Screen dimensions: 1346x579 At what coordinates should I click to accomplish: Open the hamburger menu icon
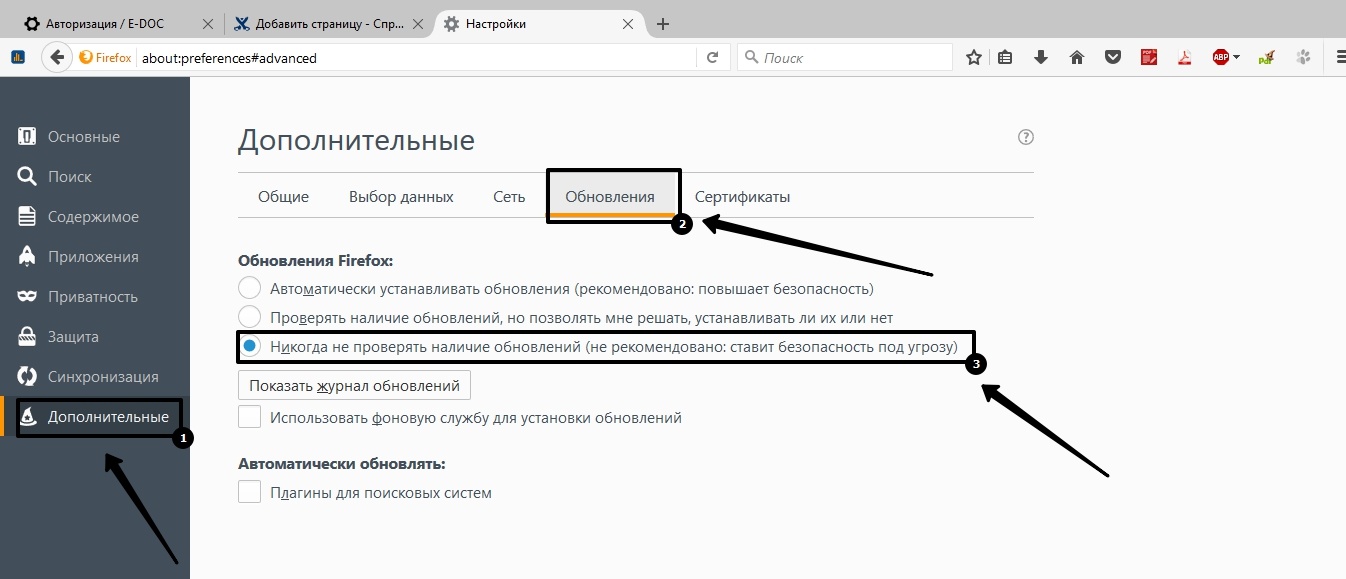pyautogui.click(x=1338, y=58)
